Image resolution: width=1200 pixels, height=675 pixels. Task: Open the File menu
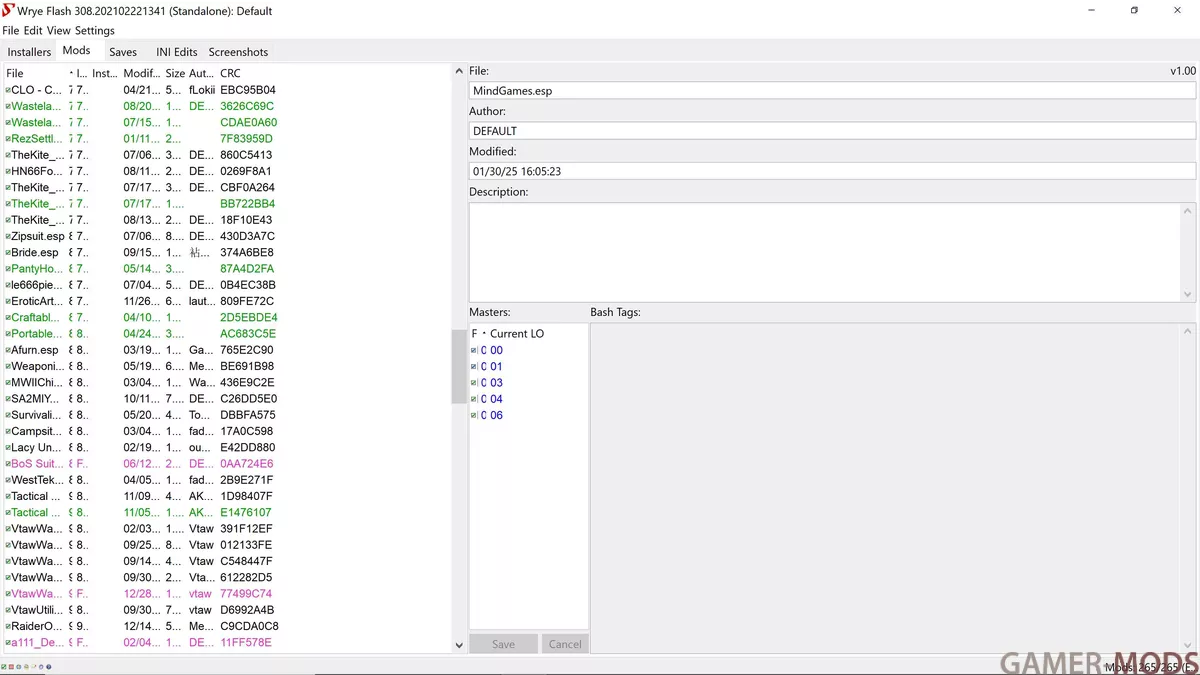point(11,31)
